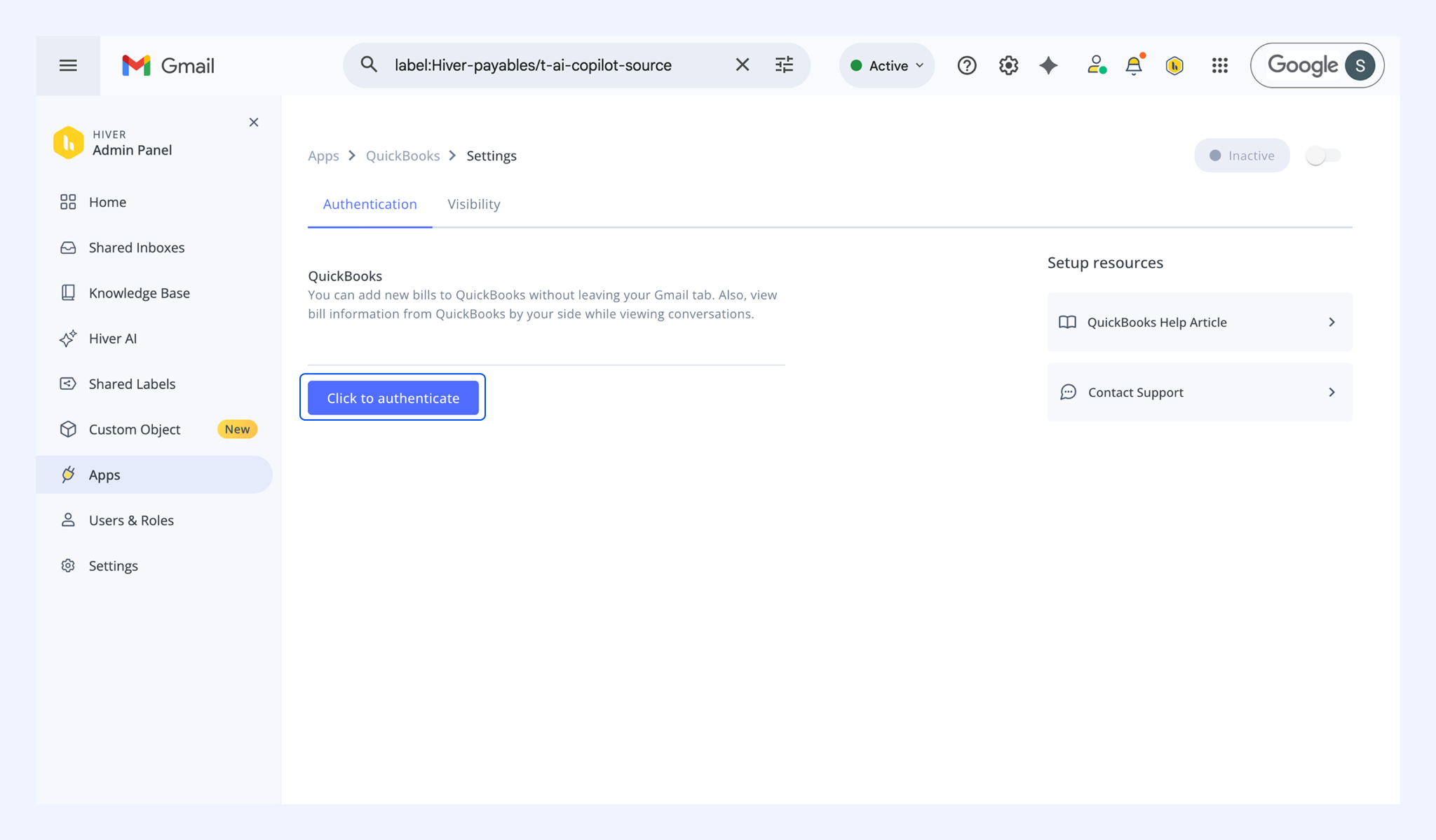Go to Home in the sidebar

click(154, 202)
